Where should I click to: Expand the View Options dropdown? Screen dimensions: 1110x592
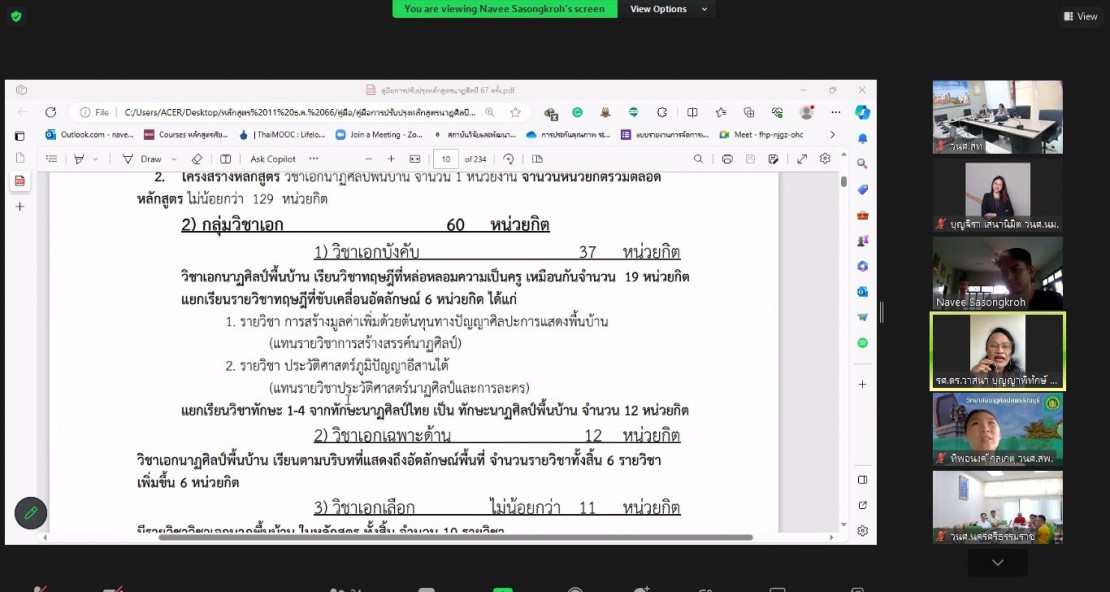[670, 9]
